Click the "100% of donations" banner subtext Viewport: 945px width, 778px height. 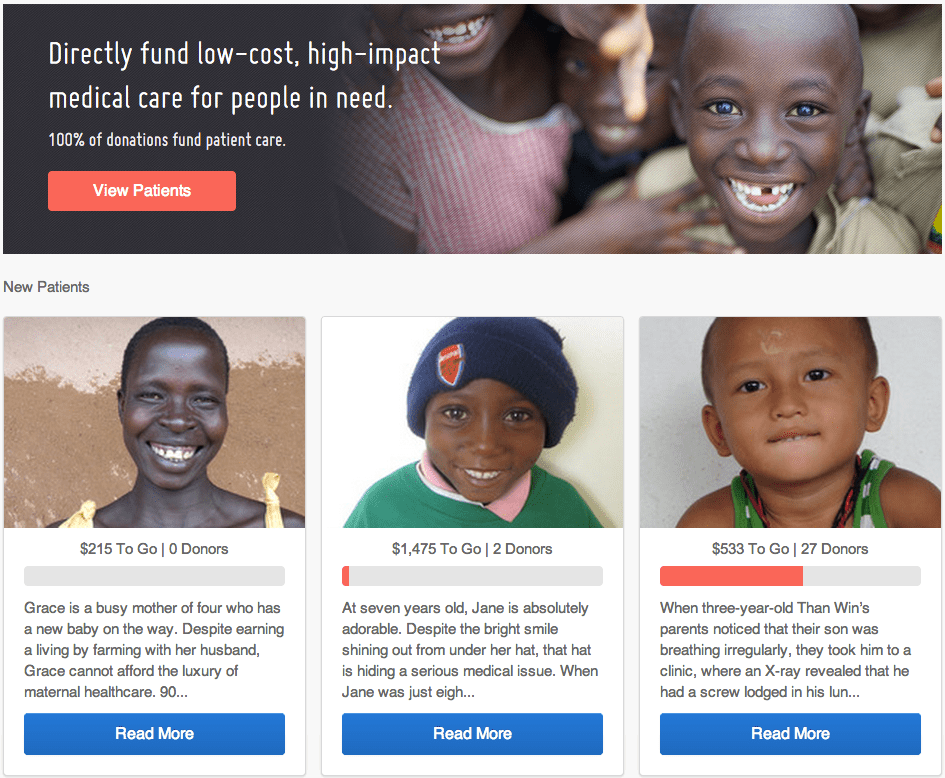click(167, 140)
